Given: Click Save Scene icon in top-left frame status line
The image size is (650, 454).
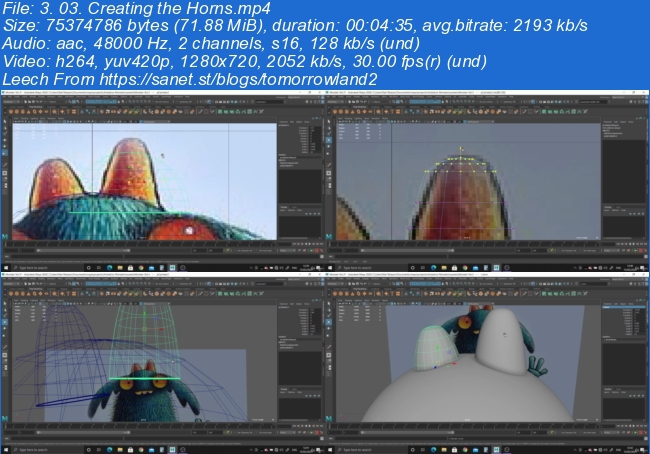Looking at the screenshot, I should pos(33,102).
